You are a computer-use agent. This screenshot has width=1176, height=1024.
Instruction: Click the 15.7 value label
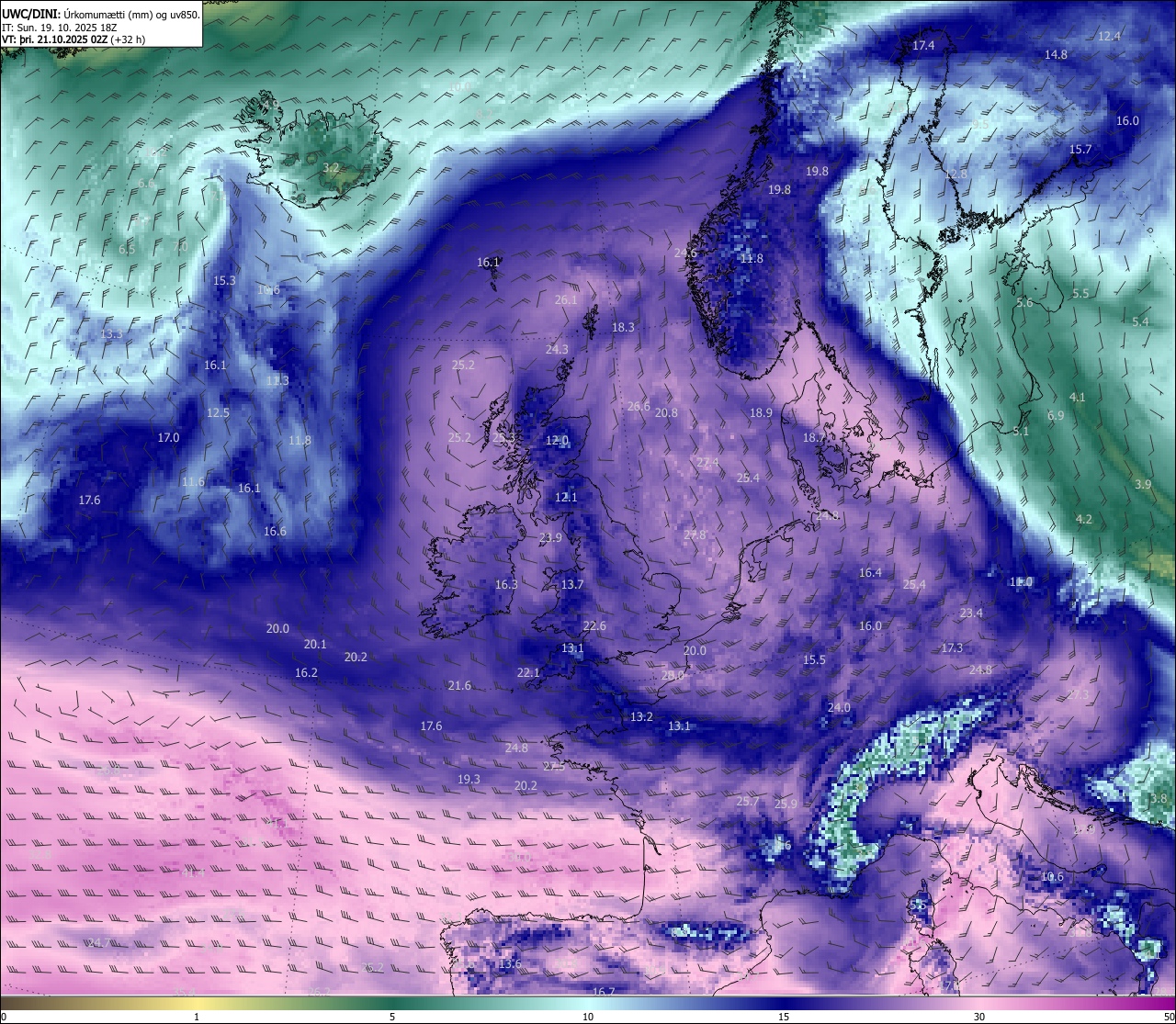1080,150
